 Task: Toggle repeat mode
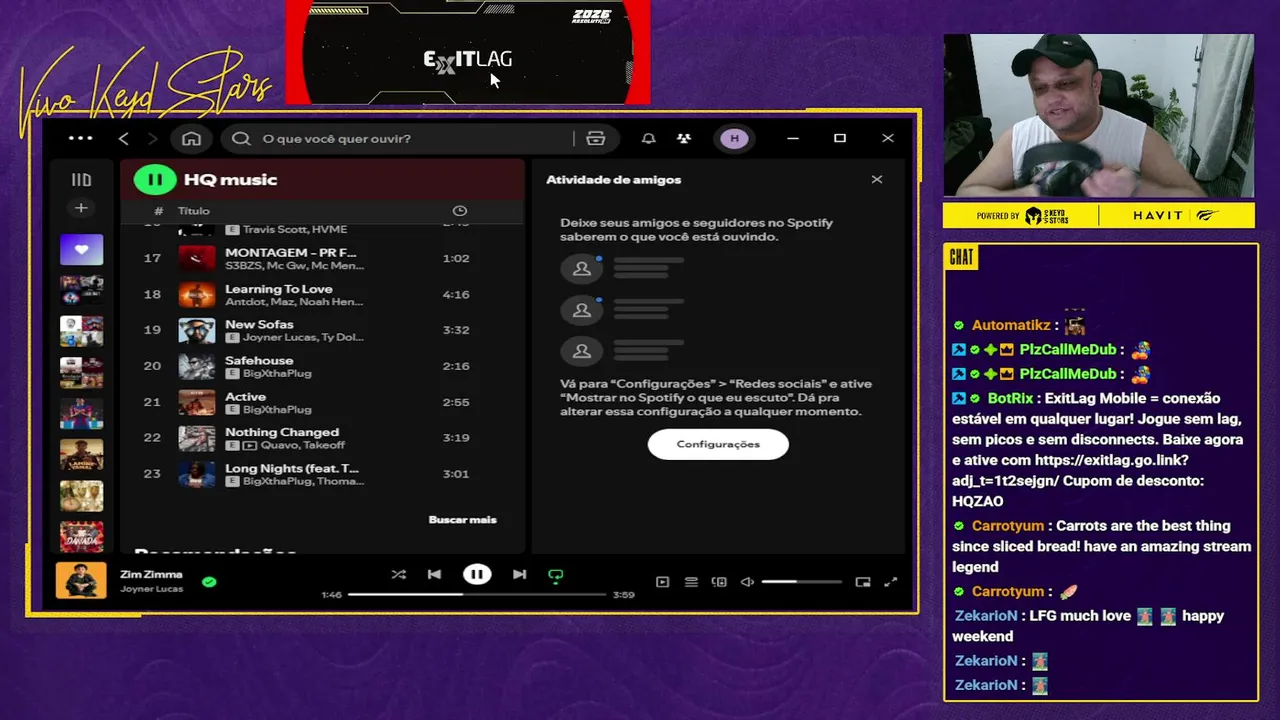pos(556,575)
